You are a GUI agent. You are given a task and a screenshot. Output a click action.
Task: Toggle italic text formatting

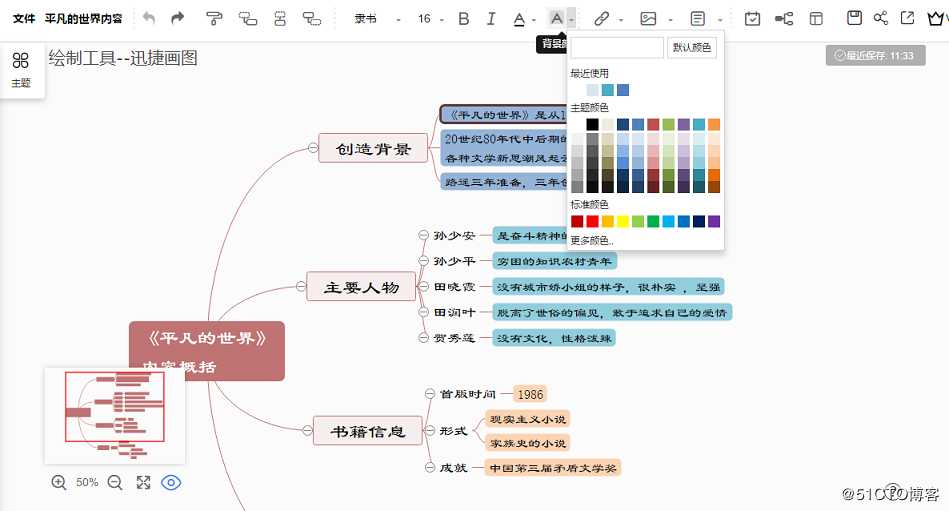click(491, 19)
